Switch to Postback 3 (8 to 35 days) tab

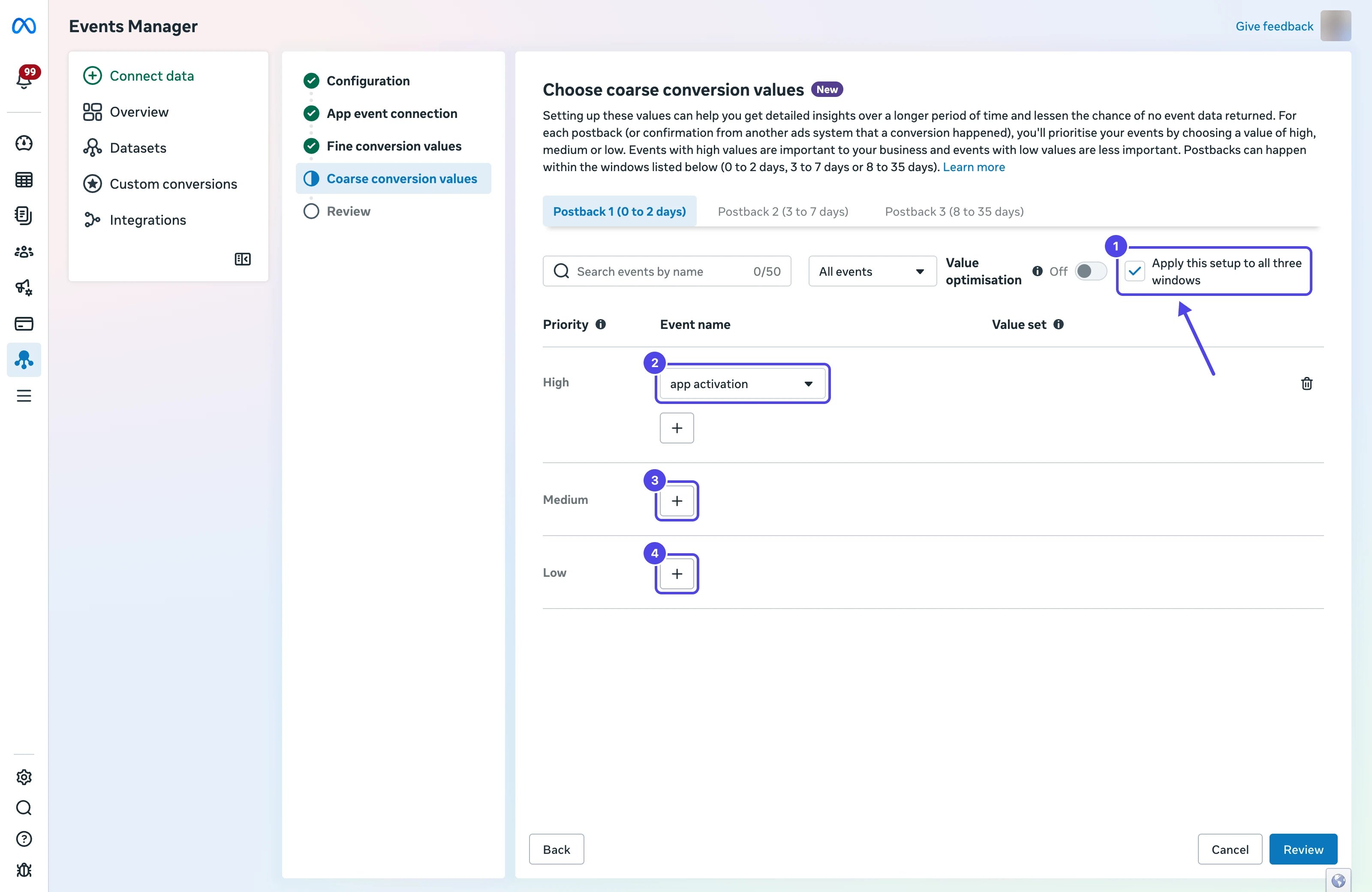click(x=954, y=211)
